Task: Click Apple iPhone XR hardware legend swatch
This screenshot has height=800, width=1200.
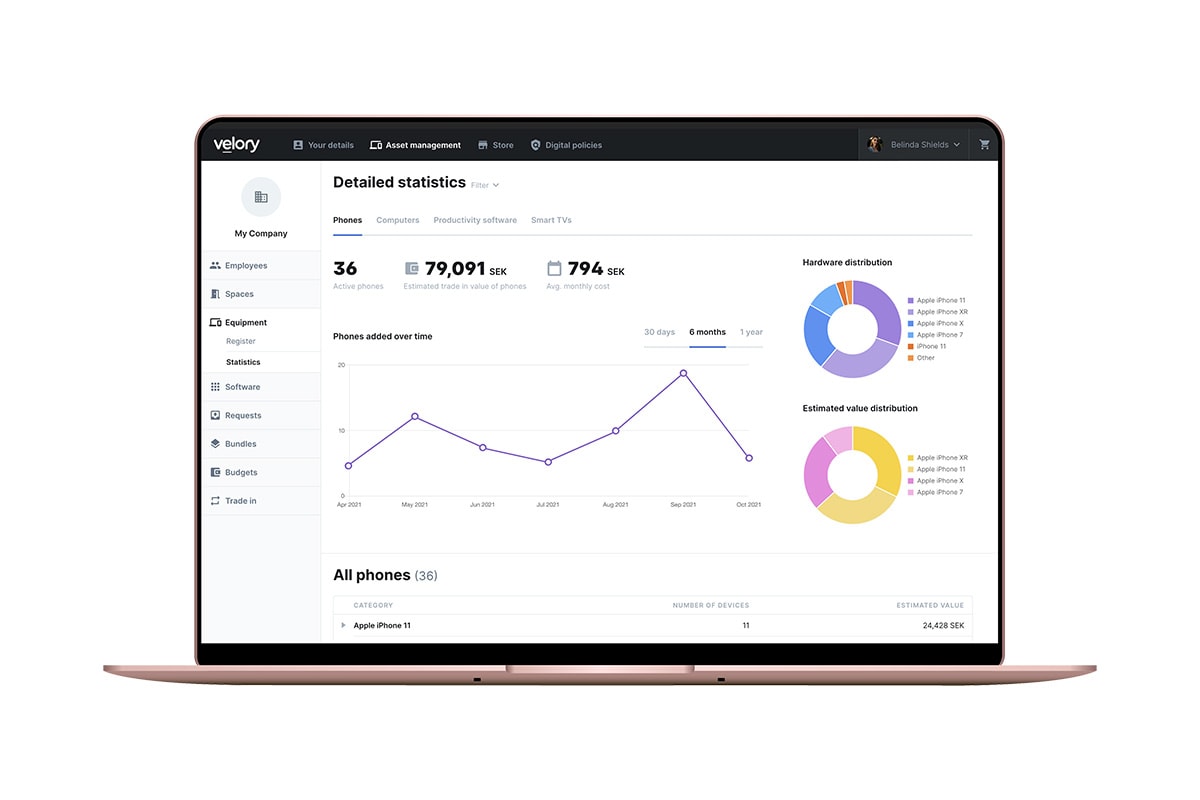Action: click(x=910, y=312)
